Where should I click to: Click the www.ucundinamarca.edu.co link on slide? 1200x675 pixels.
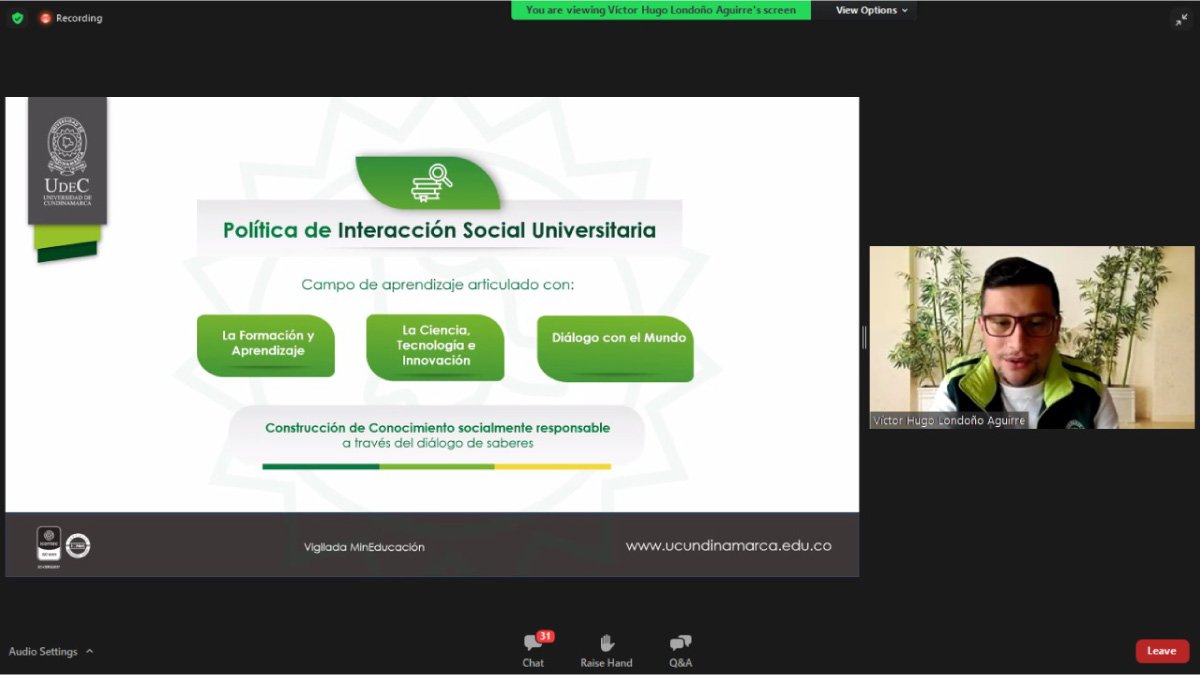[x=728, y=546]
